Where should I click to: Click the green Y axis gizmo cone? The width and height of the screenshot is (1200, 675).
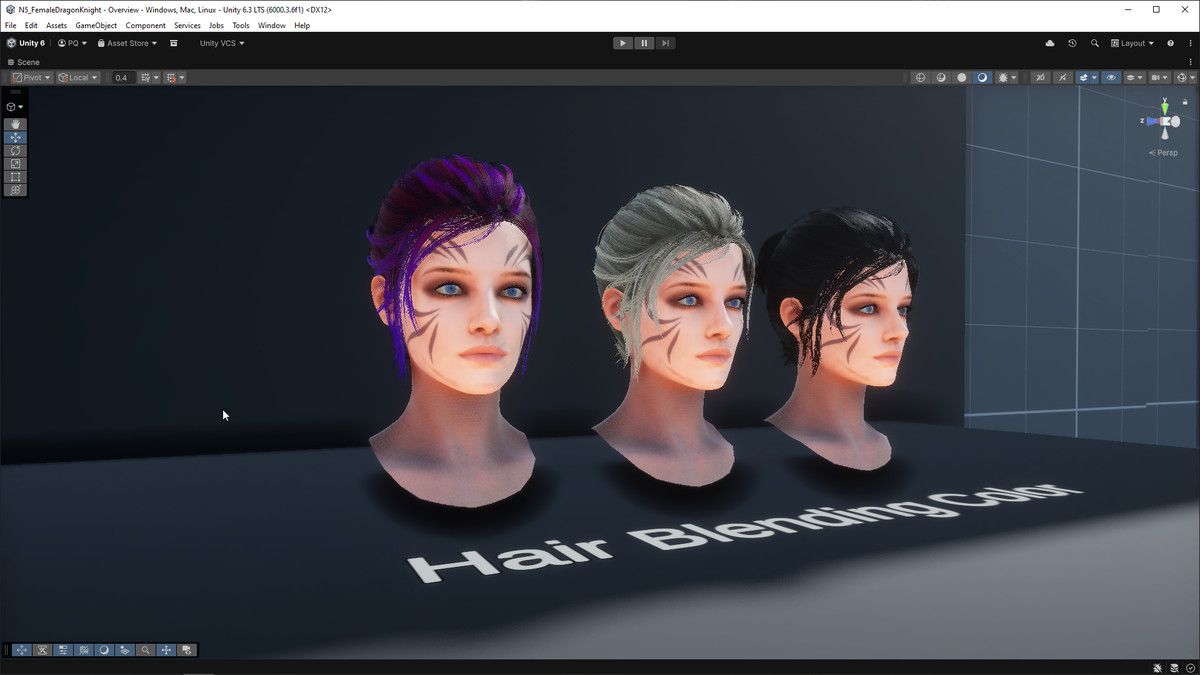(x=1164, y=106)
